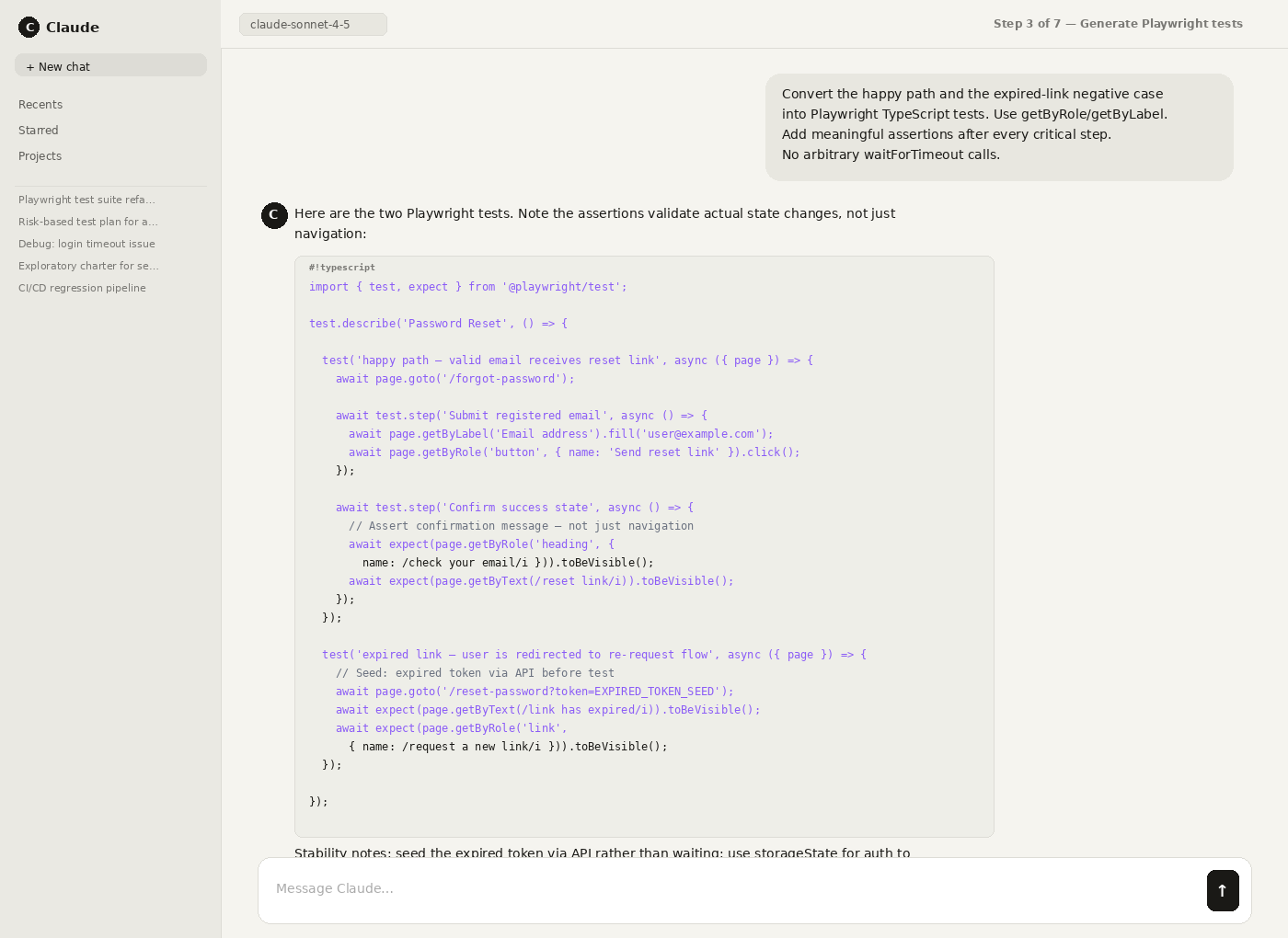The image size is (1288, 938).
Task: Click the C avatar beside the assistant reply
Action: tap(274, 215)
